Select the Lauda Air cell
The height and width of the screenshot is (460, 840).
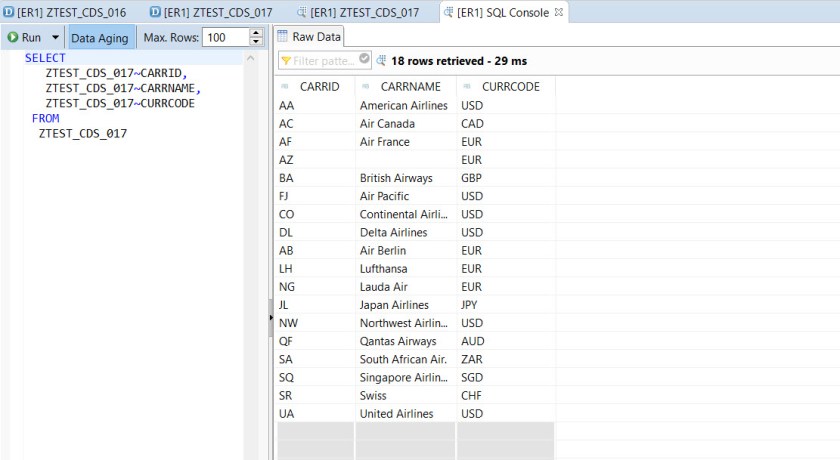[406, 287]
